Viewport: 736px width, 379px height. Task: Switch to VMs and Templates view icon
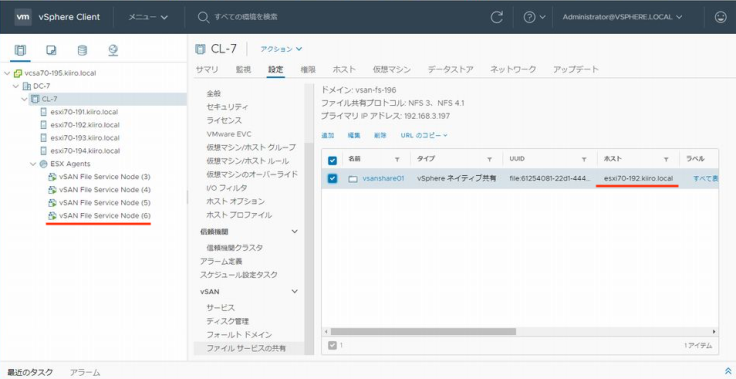click(51, 50)
